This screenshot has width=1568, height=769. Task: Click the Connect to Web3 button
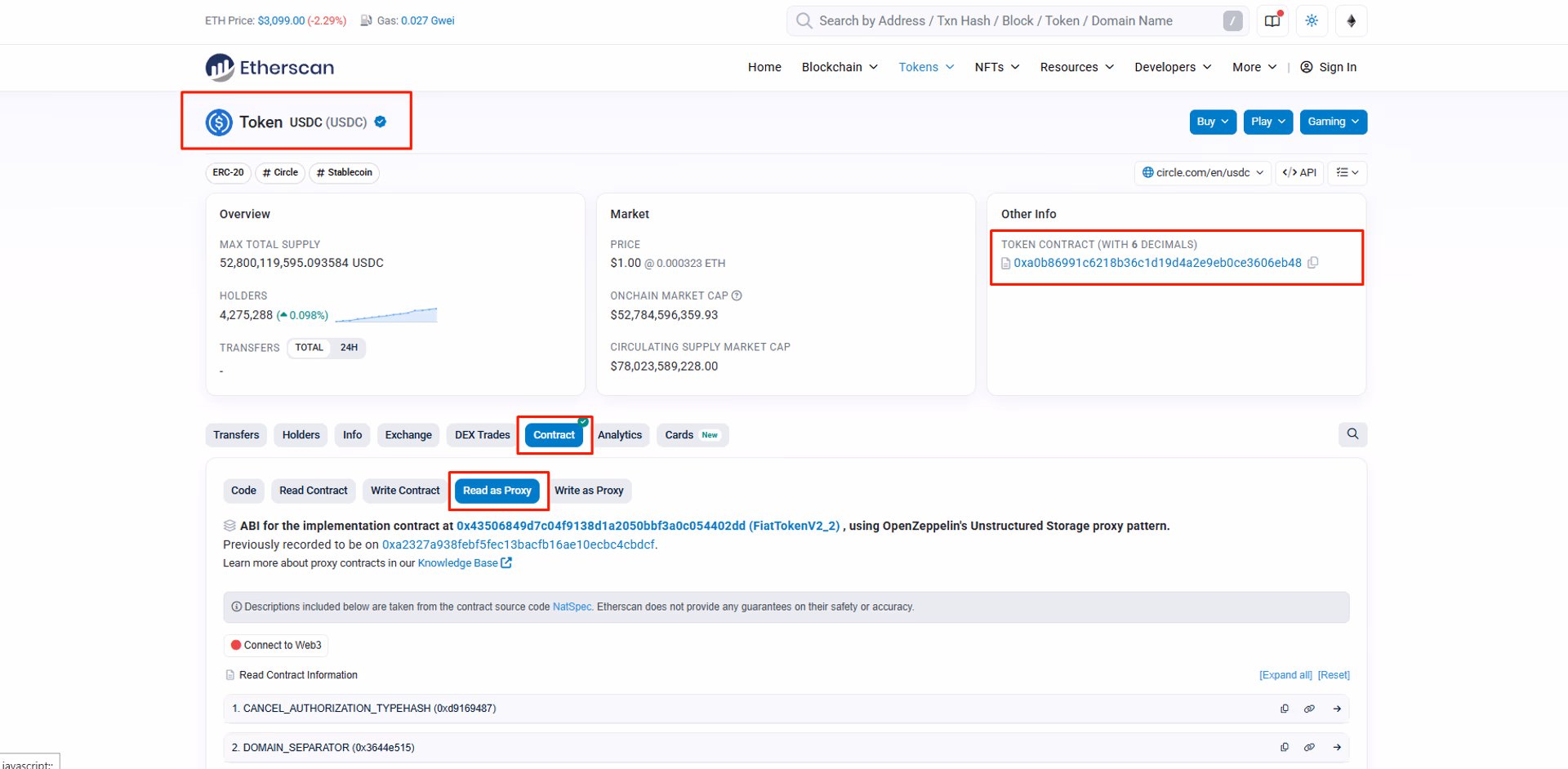(276, 645)
